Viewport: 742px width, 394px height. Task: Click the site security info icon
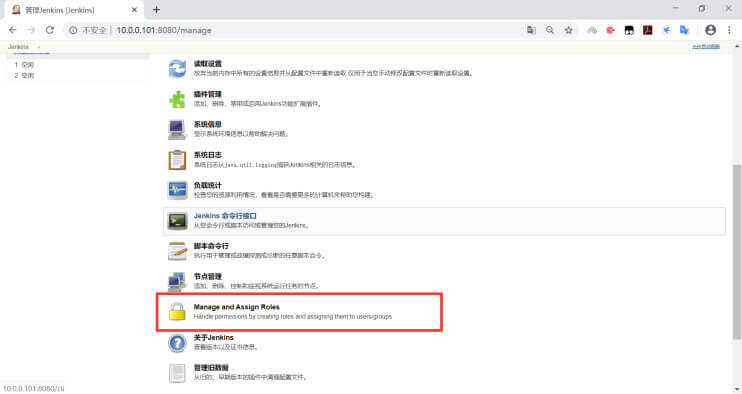pyautogui.click(x=73, y=30)
